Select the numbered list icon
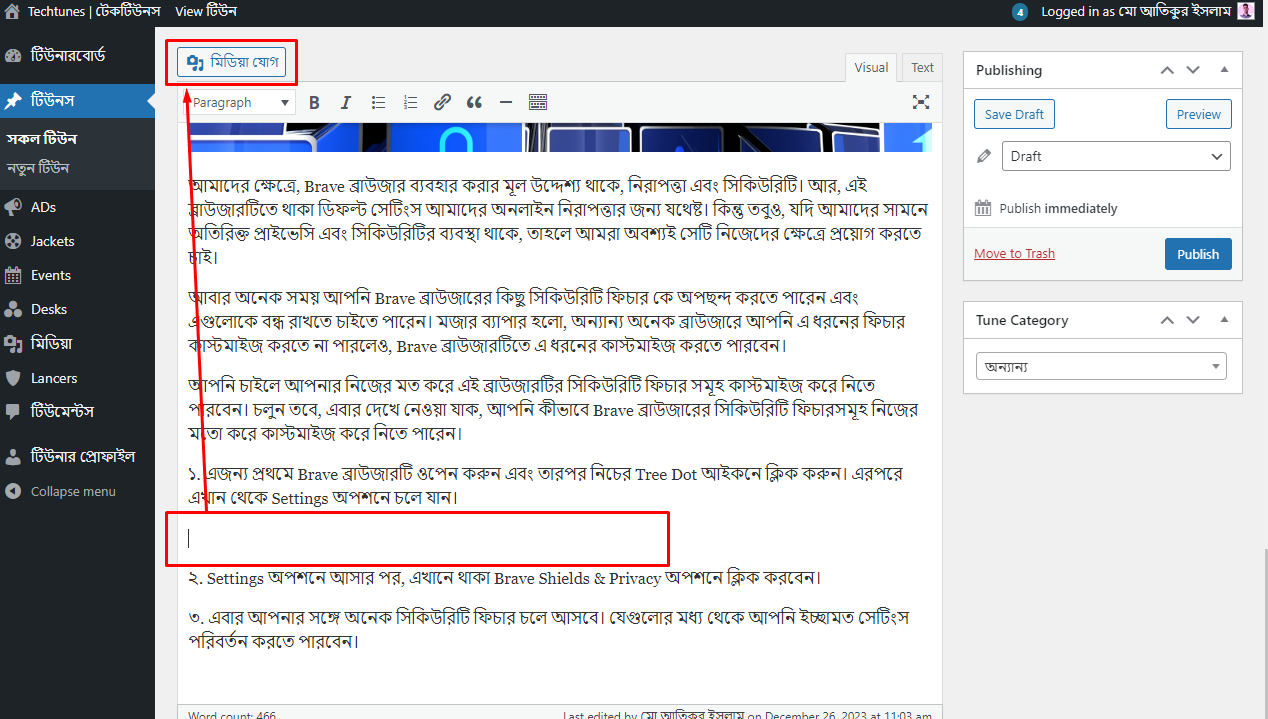 coord(410,101)
